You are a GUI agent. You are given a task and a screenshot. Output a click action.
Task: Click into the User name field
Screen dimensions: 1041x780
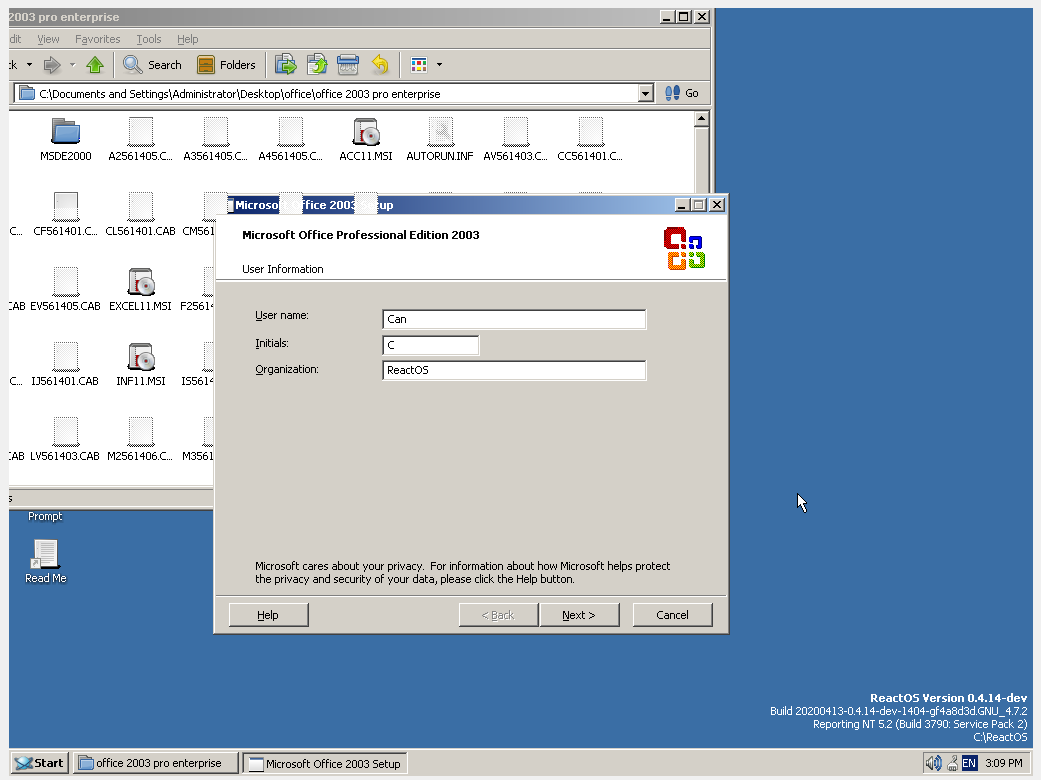tap(514, 319)
